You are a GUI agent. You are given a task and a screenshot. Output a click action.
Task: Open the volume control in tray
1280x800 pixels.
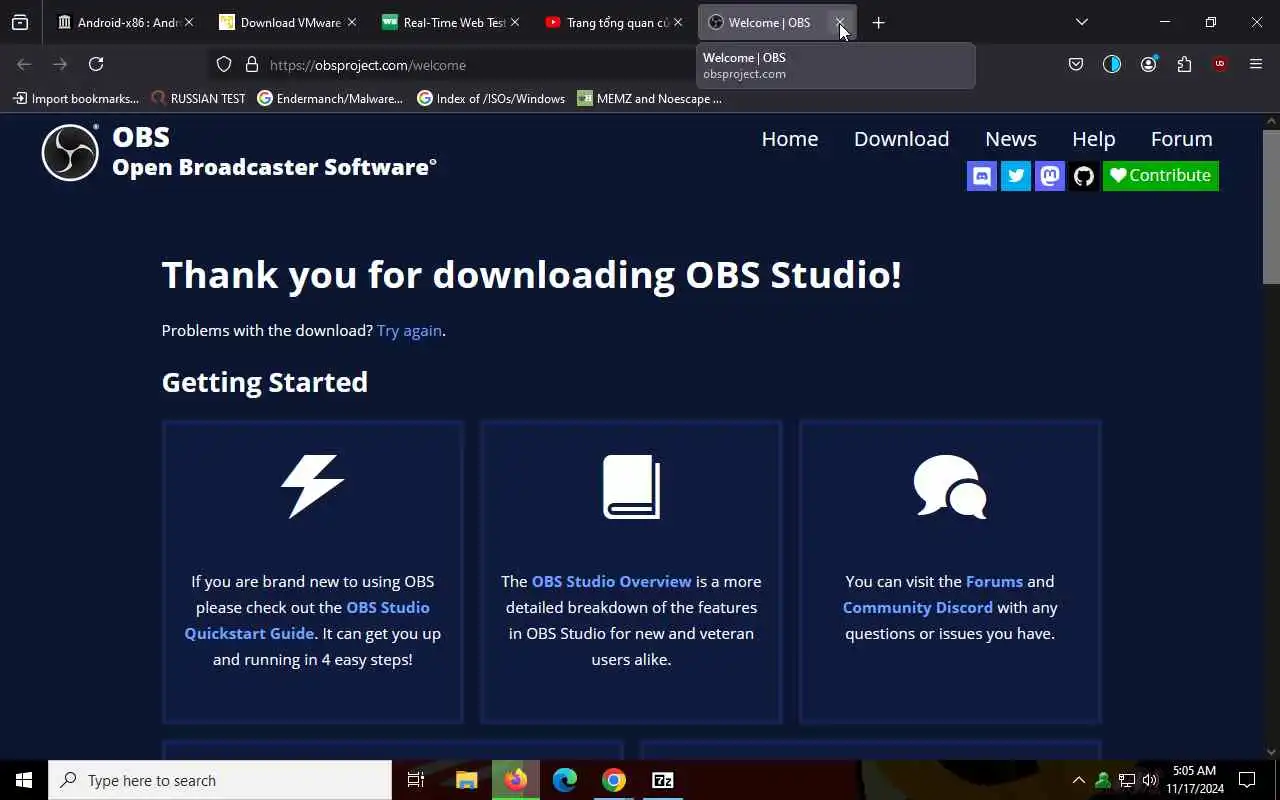pyautogui.click(x=1150, y=780)
